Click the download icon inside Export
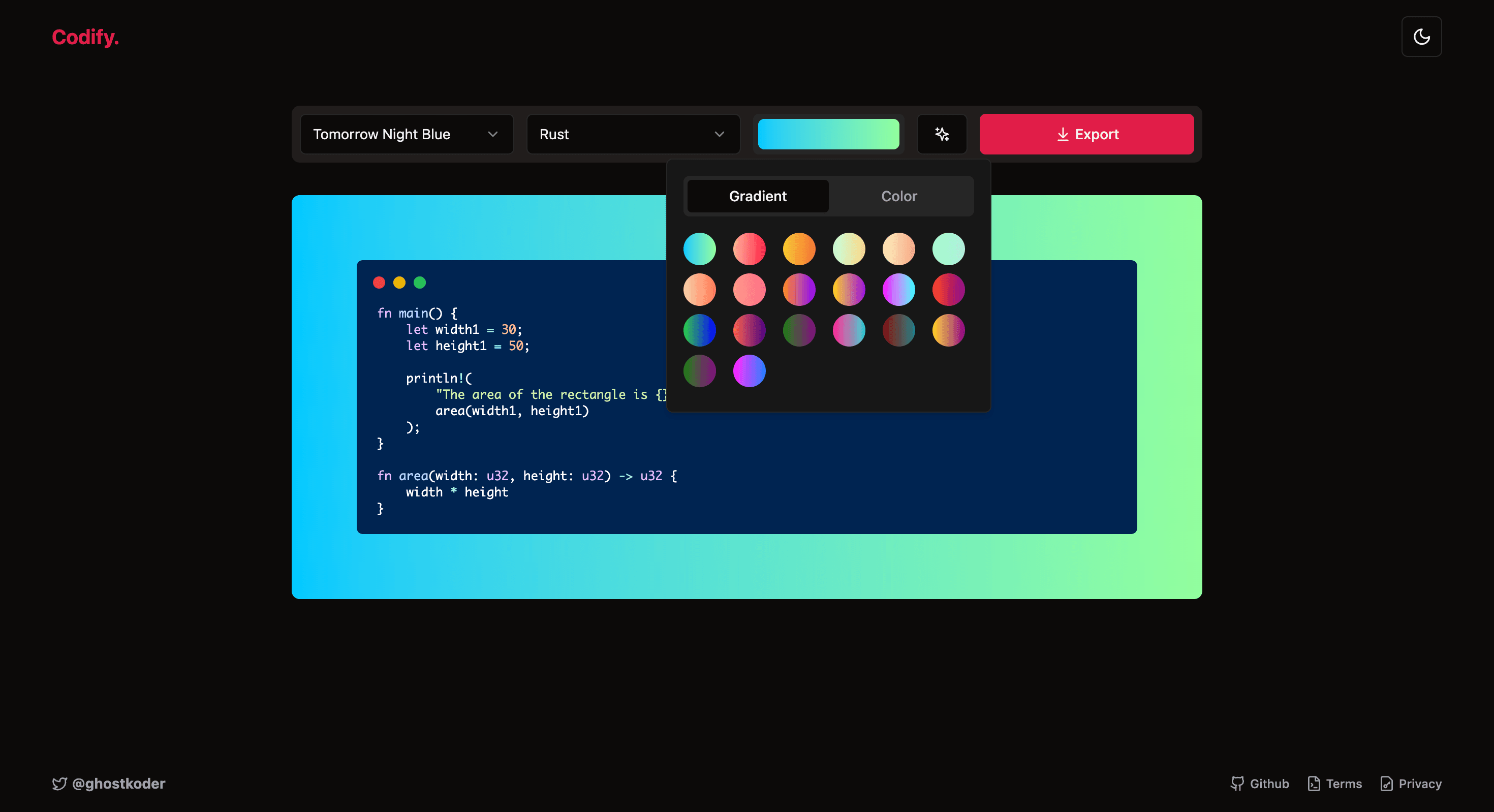The width and height of the screenshot is (1494, 812). (x=1063, y=134)
